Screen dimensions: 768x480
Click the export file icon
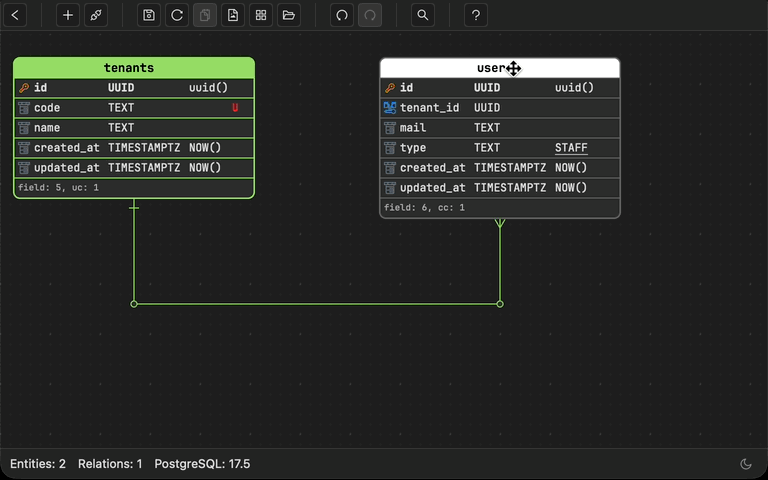tap(232, 15)
